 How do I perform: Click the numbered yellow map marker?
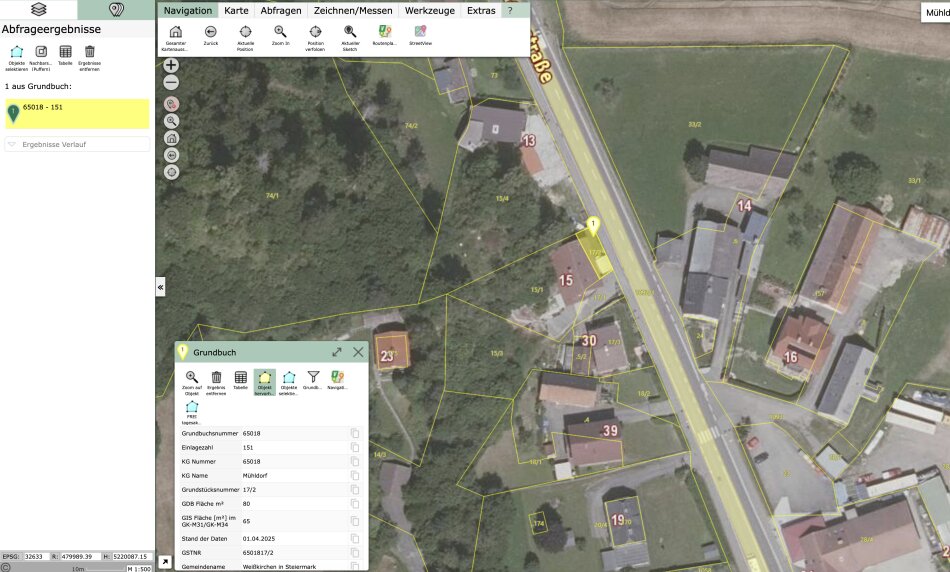tap(593, 226)
